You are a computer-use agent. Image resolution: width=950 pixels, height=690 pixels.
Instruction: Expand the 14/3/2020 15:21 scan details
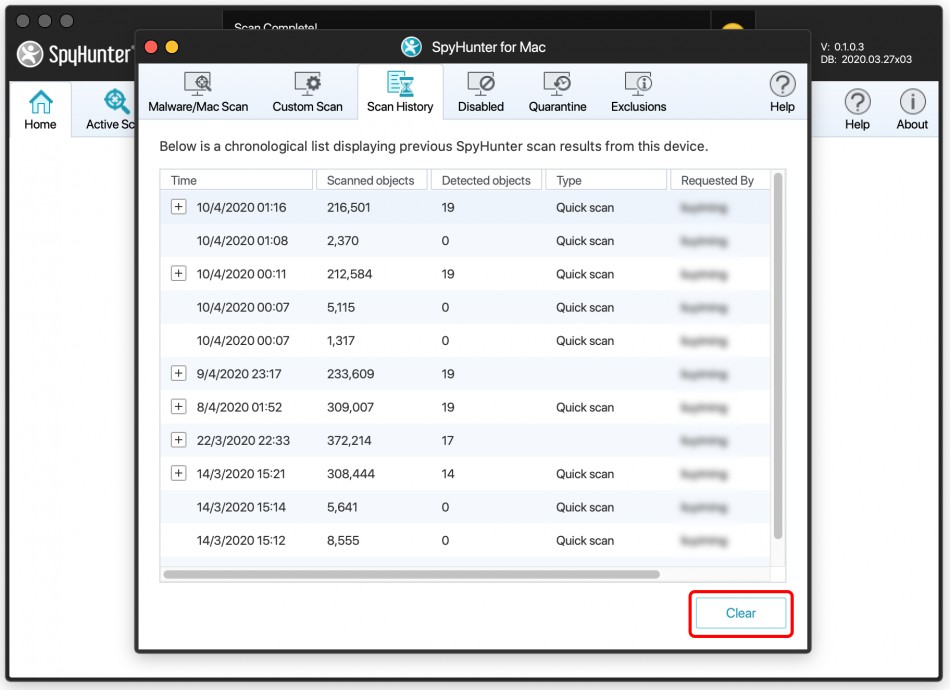pos(178,473)
